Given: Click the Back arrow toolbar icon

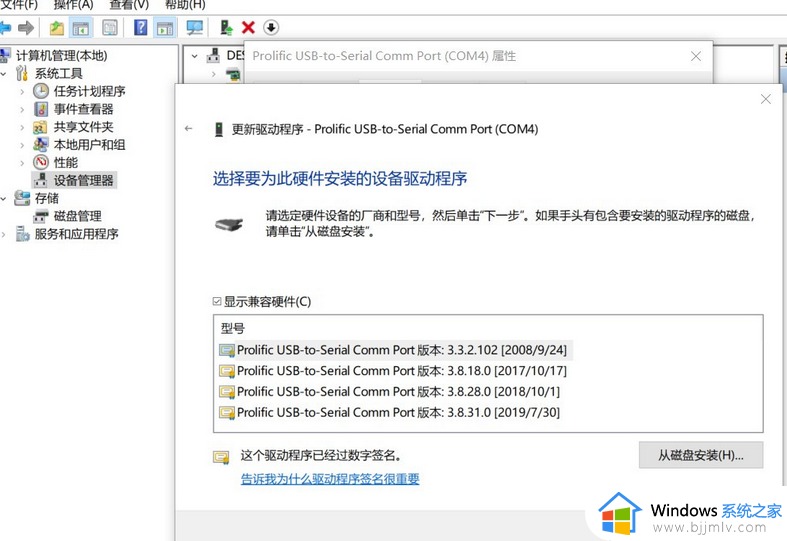Looking at the screenshot, I should (x=5, y=28).
